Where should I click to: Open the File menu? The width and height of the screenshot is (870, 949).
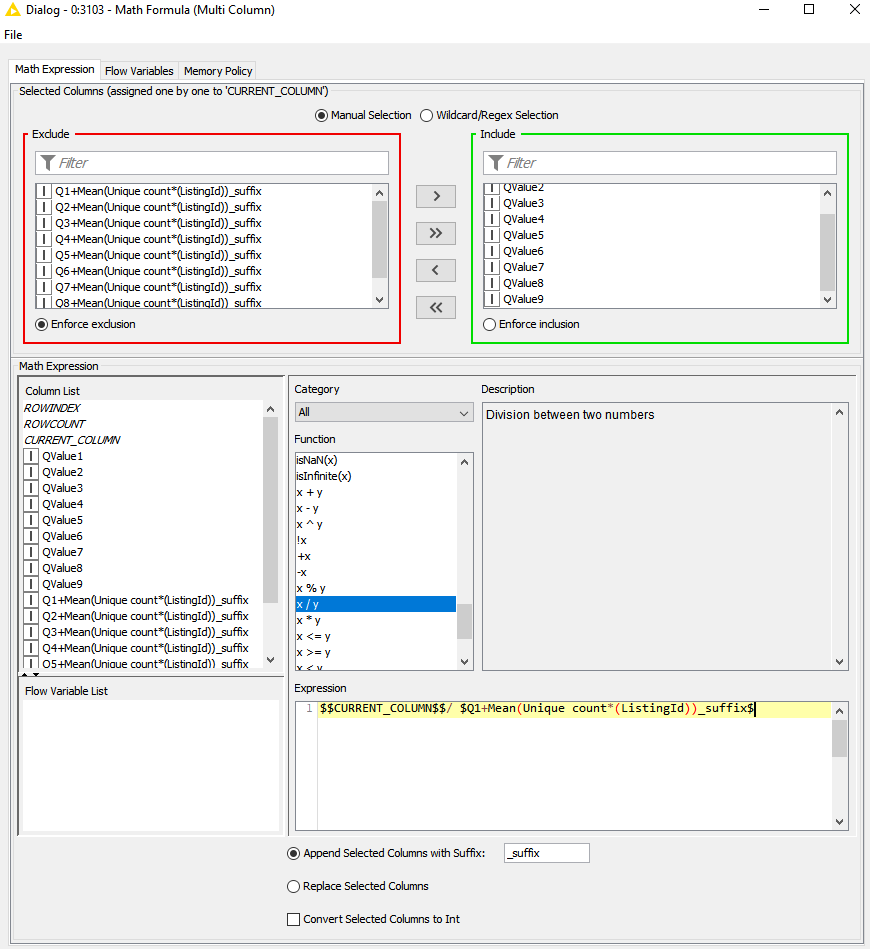point(13,35)
